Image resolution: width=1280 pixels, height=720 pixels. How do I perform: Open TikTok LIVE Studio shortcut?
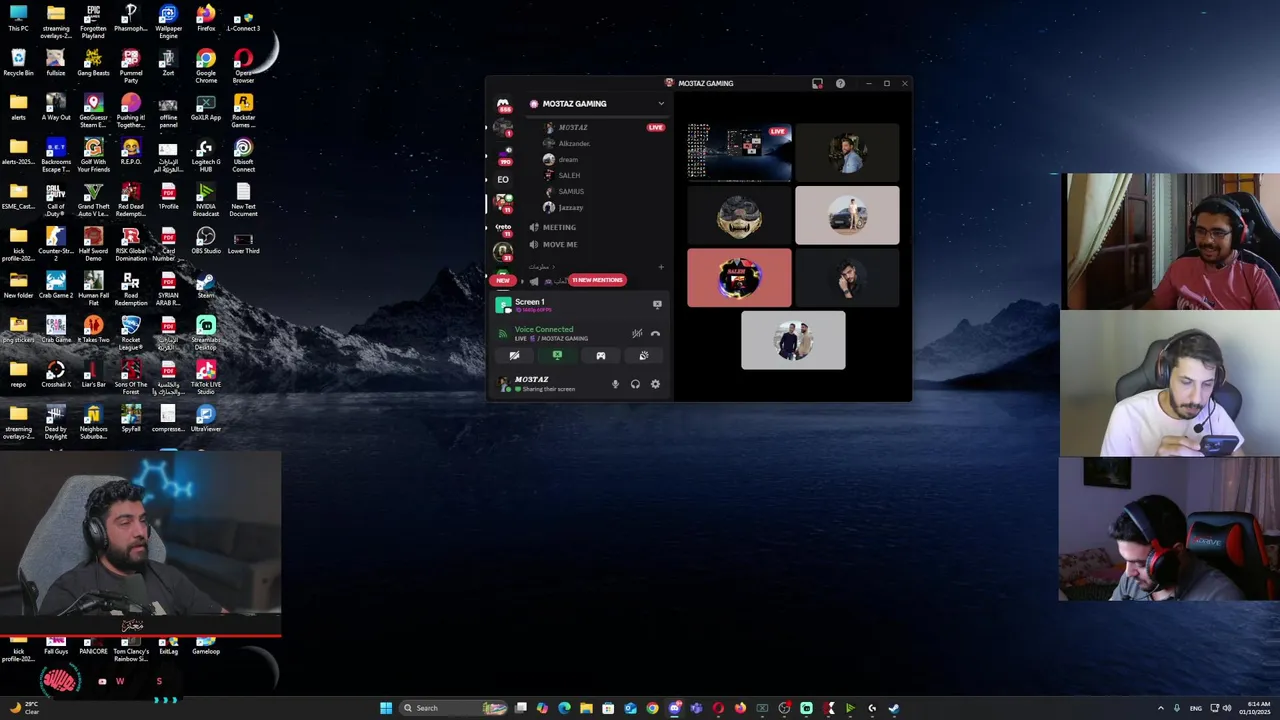[x=206, y=377]
